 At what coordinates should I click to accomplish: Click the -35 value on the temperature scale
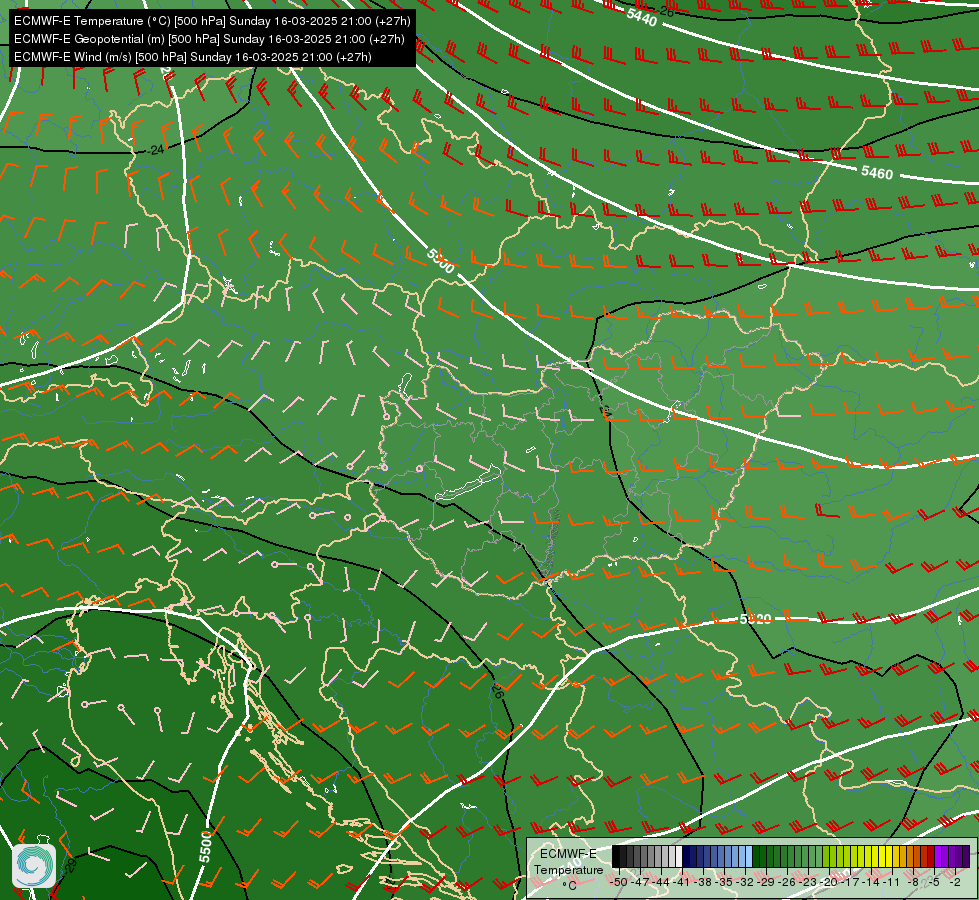(x=724, y=882)
